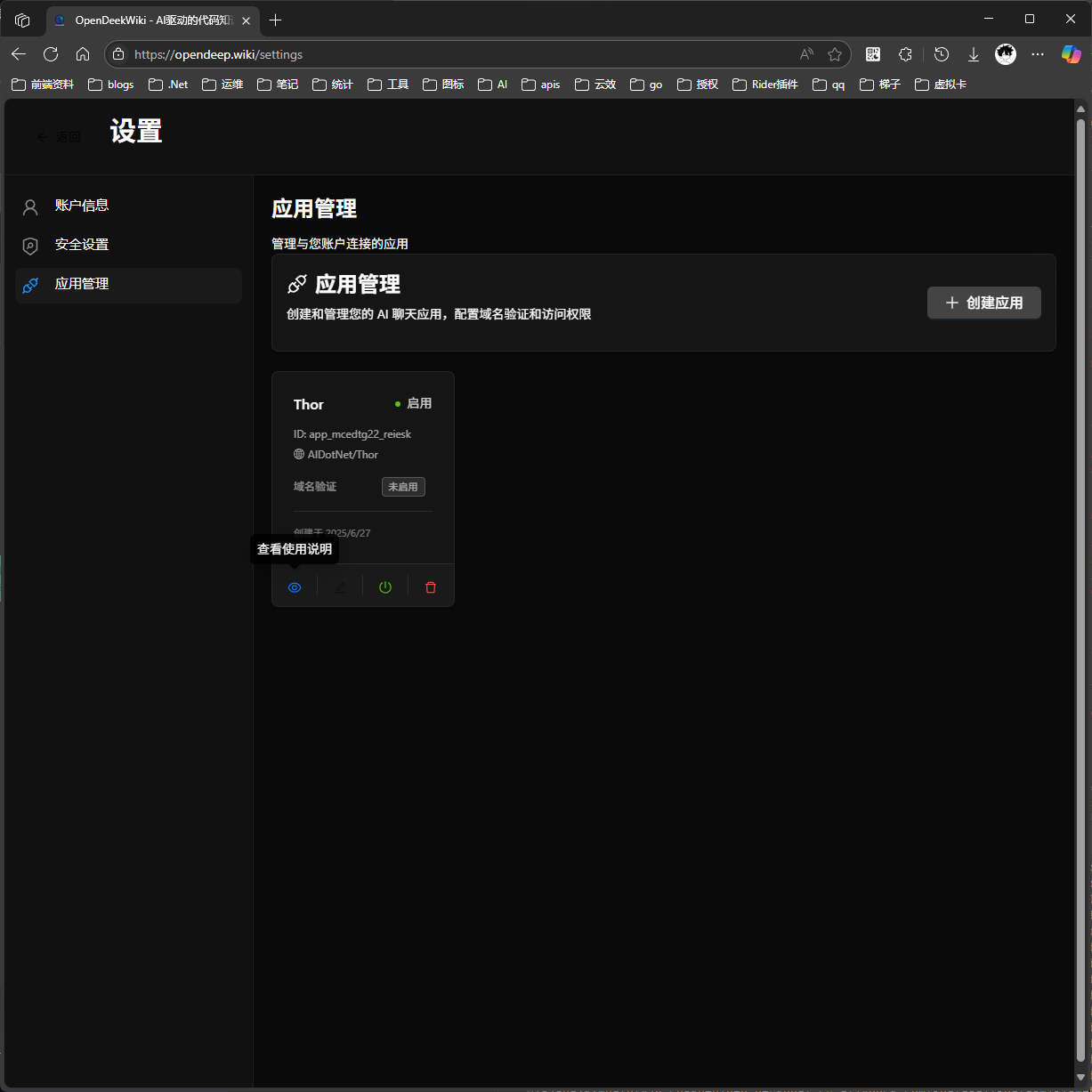Open the browser extensions icon
The height and width of the screenshot is (1092, 1092).
[x=906, y=54]
